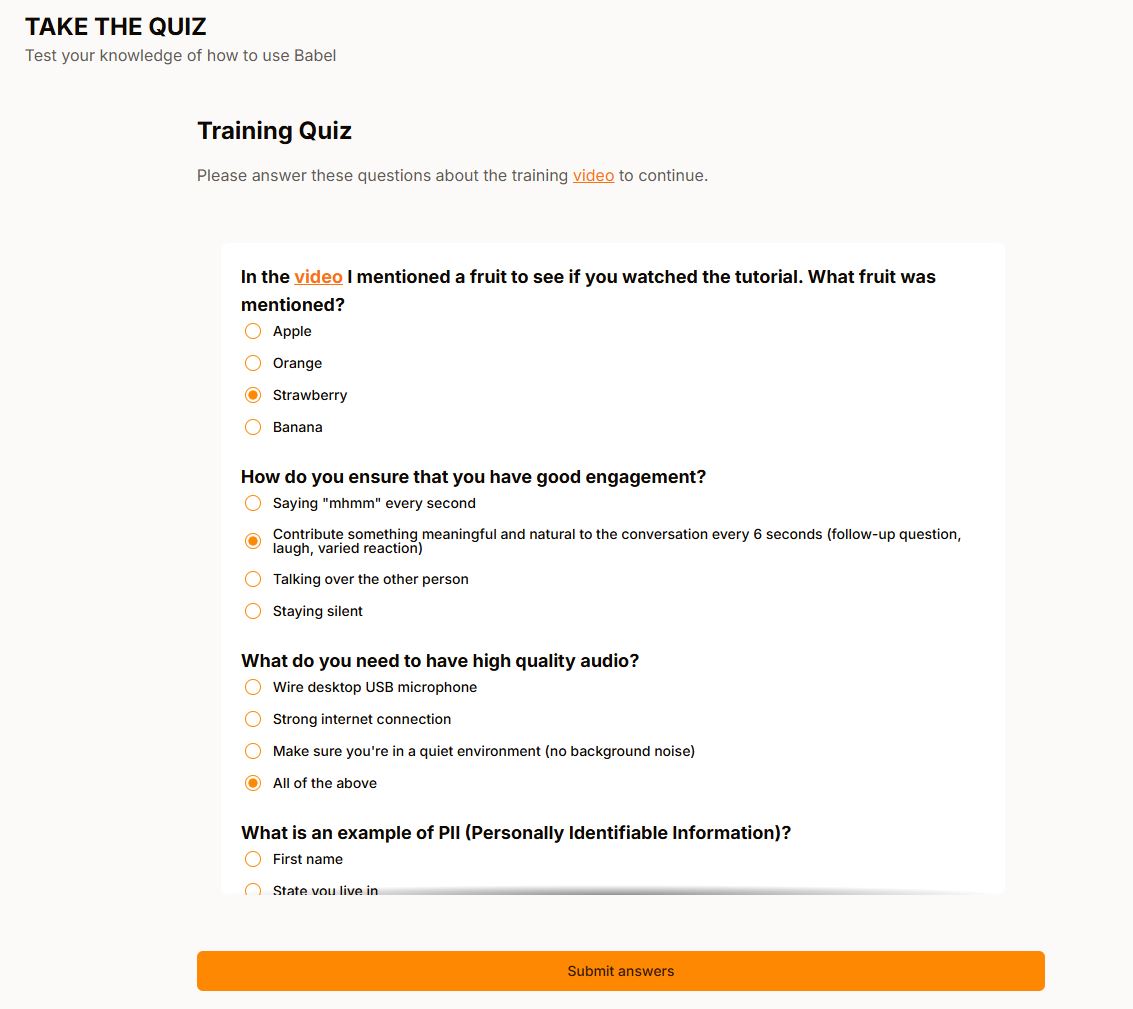This screenshot has width=1133, height=1009.
Task: Select "Wire desktop USB microphone" option
Action: click(253, 687)
